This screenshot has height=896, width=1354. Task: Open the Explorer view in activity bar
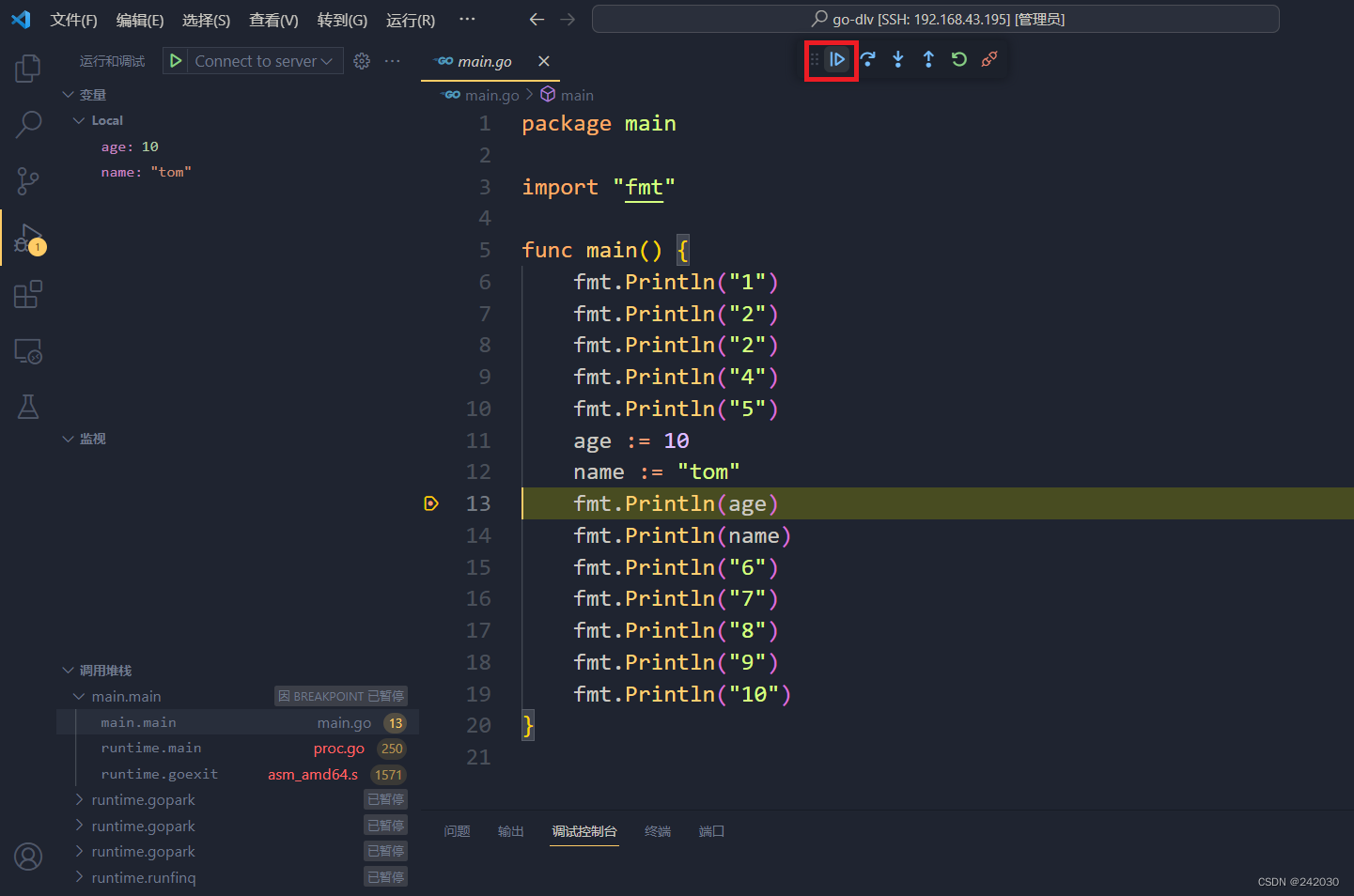(28, 68)
